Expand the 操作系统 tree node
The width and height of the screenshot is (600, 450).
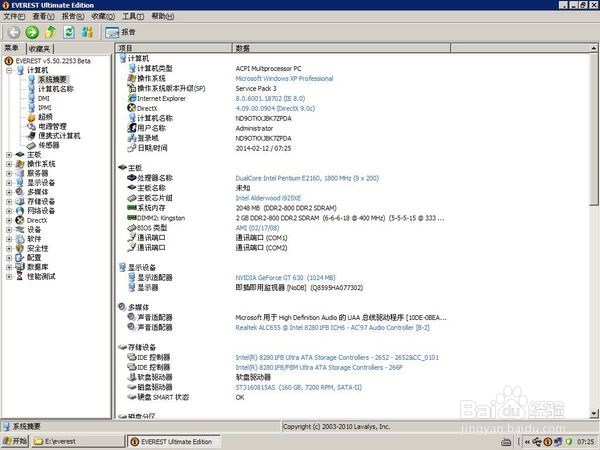click(x=9, y=164)
